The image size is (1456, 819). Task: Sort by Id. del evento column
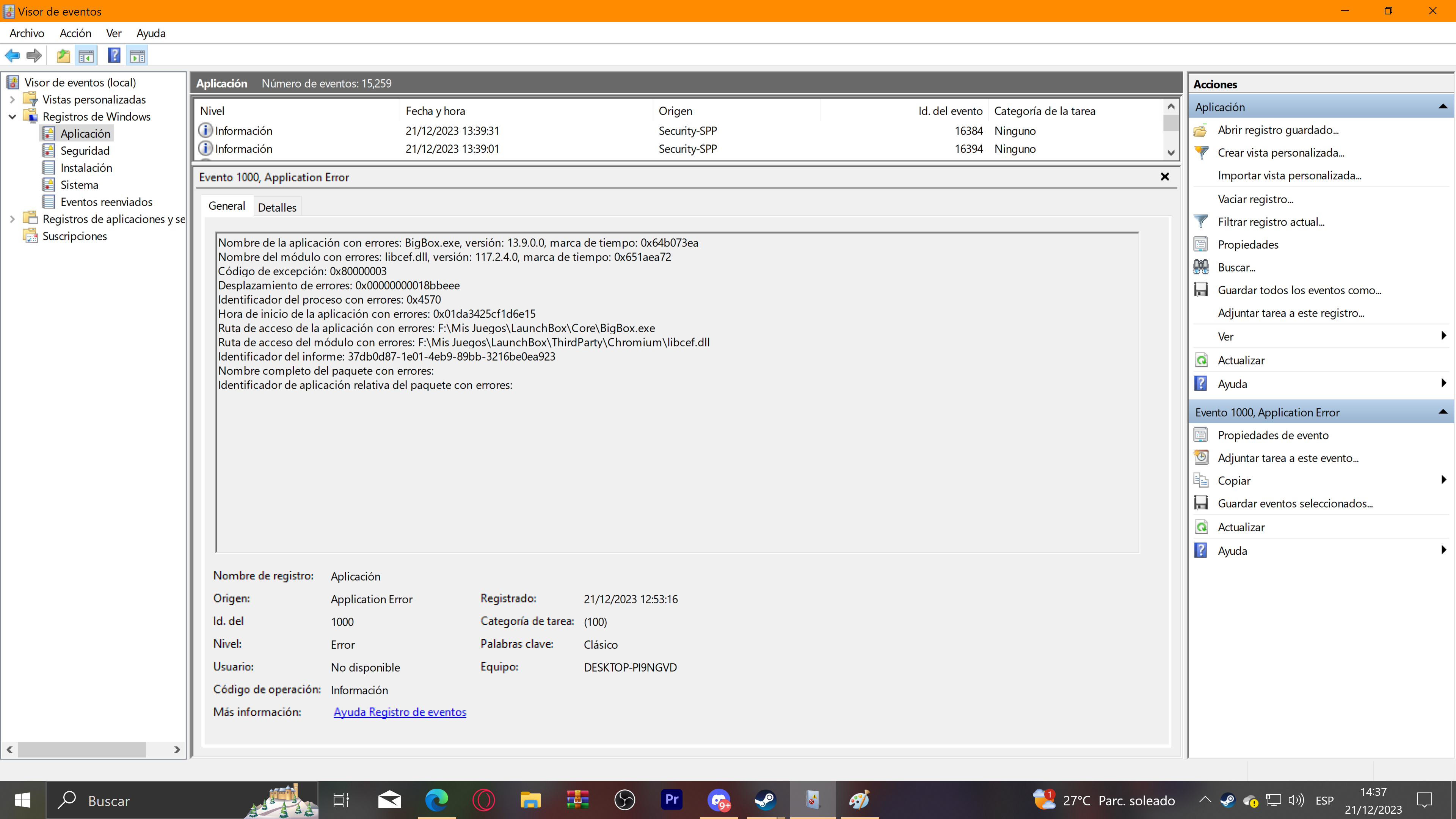click(x=904, y=111)
